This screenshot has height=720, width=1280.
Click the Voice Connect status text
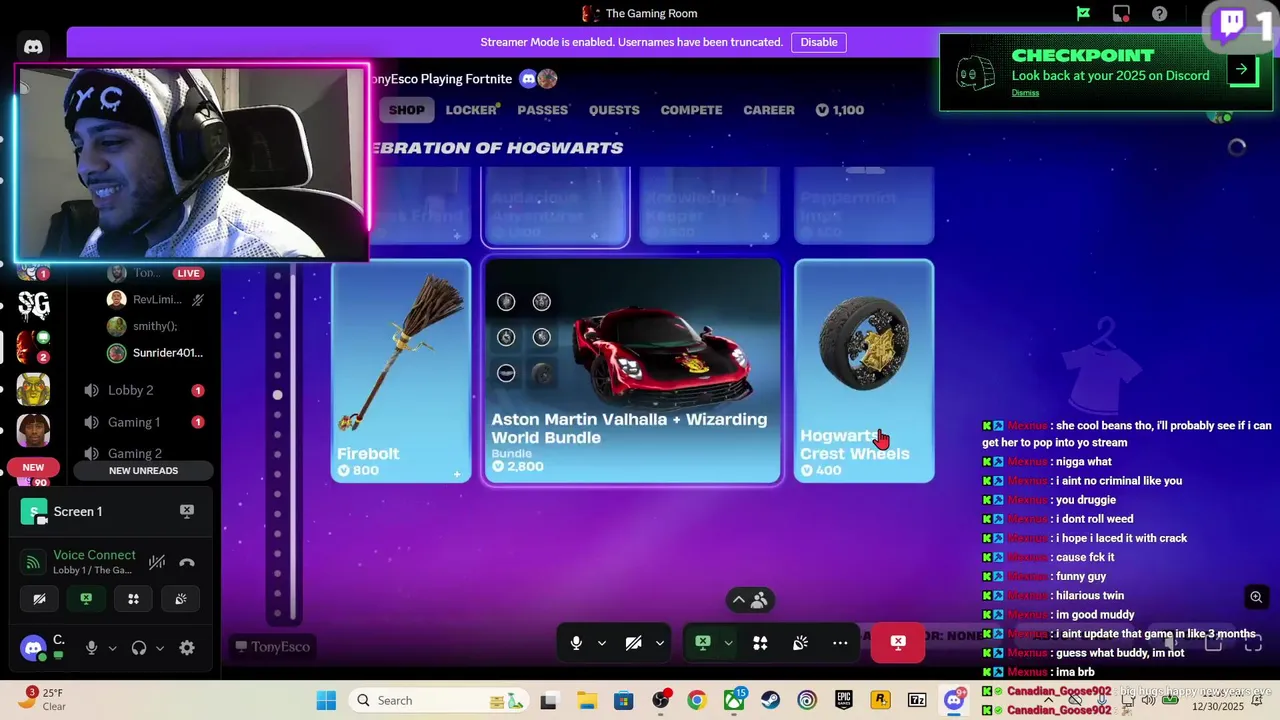(x=94, y=555)
